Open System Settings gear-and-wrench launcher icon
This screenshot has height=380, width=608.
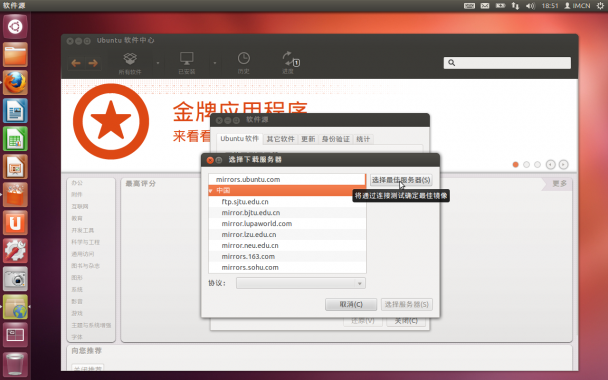[15, 251]
